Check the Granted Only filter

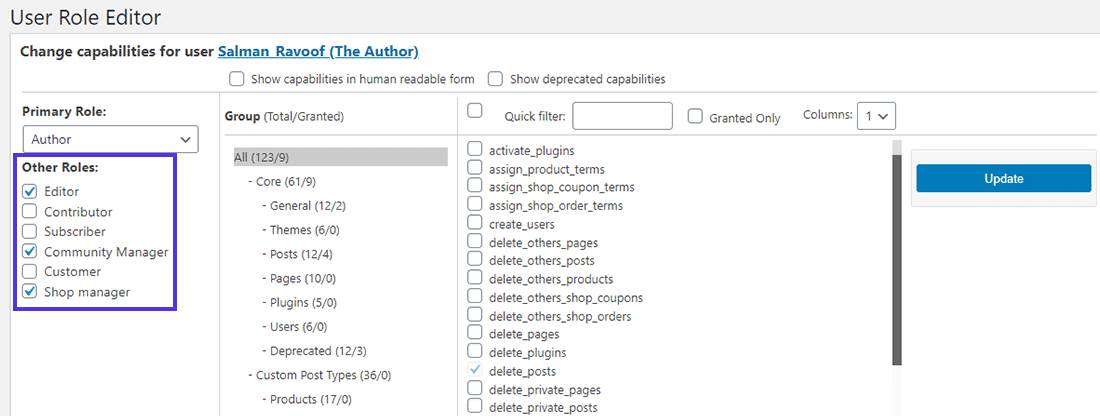[x=696, y=117]
